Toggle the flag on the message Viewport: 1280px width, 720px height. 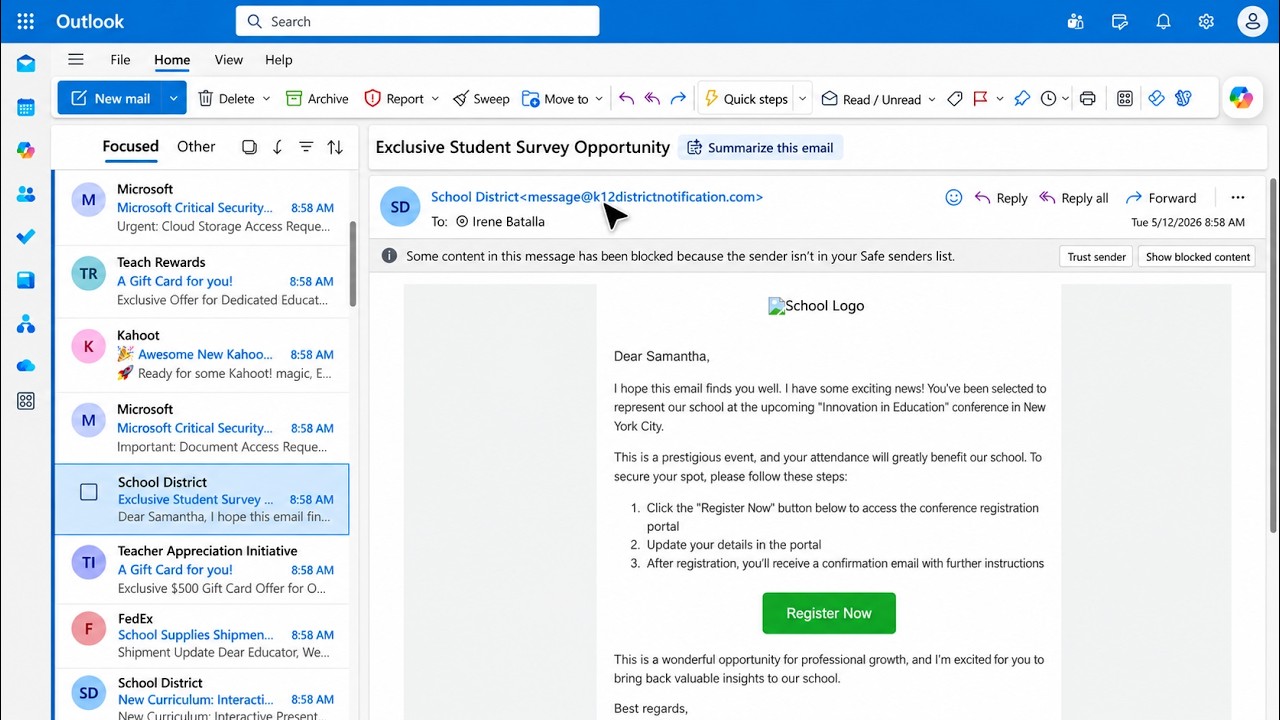pos(980,99)
